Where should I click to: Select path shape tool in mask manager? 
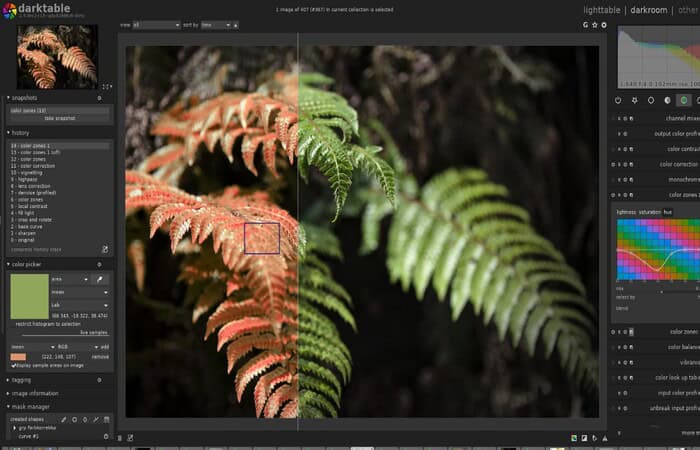click(x=96, y=419)
